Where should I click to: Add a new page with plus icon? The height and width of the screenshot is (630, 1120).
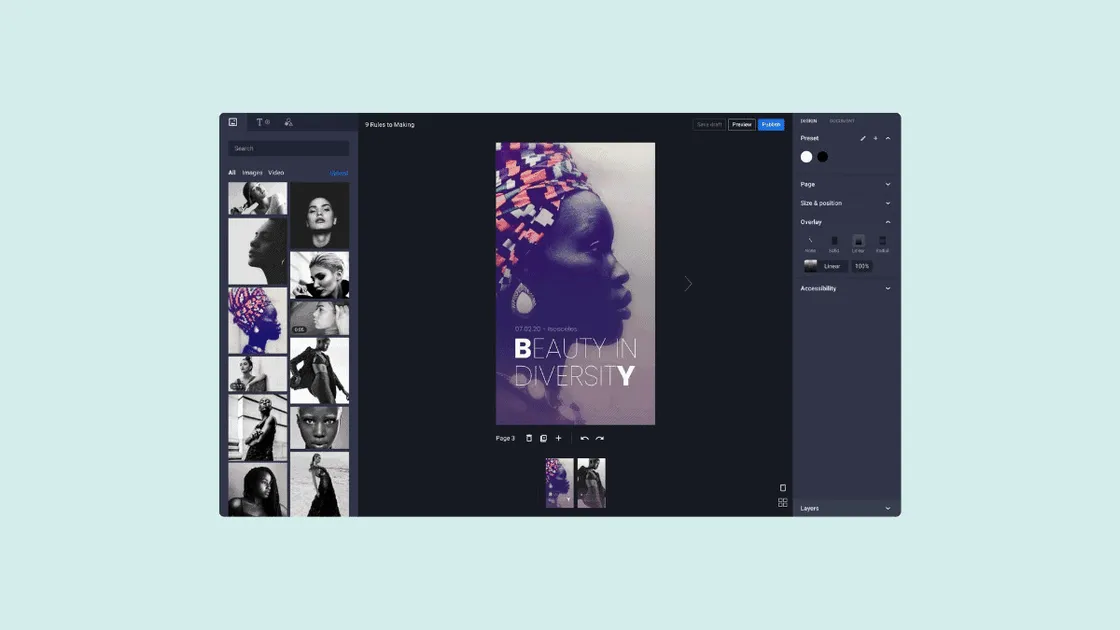tap(558, 438)
